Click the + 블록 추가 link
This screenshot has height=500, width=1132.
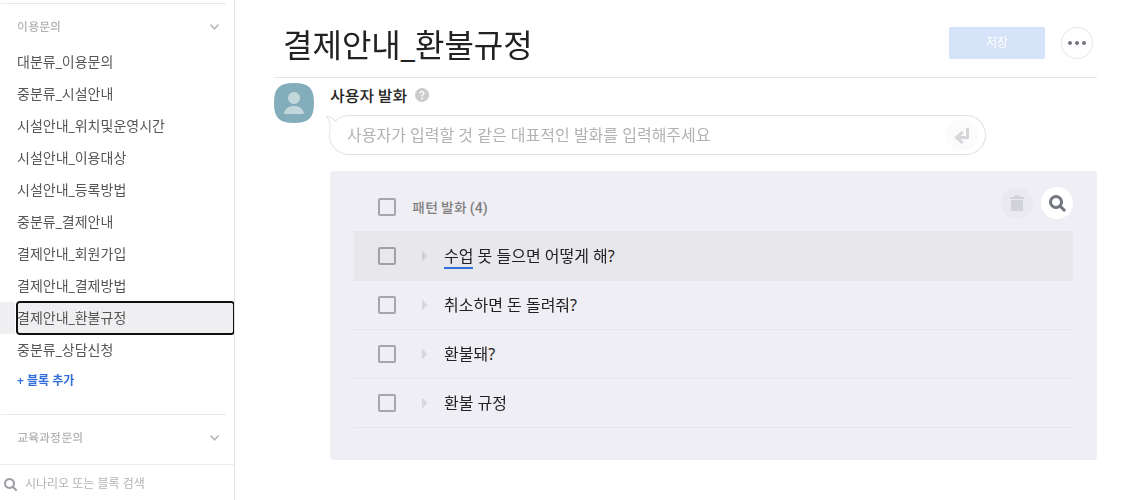click(46, 380)
